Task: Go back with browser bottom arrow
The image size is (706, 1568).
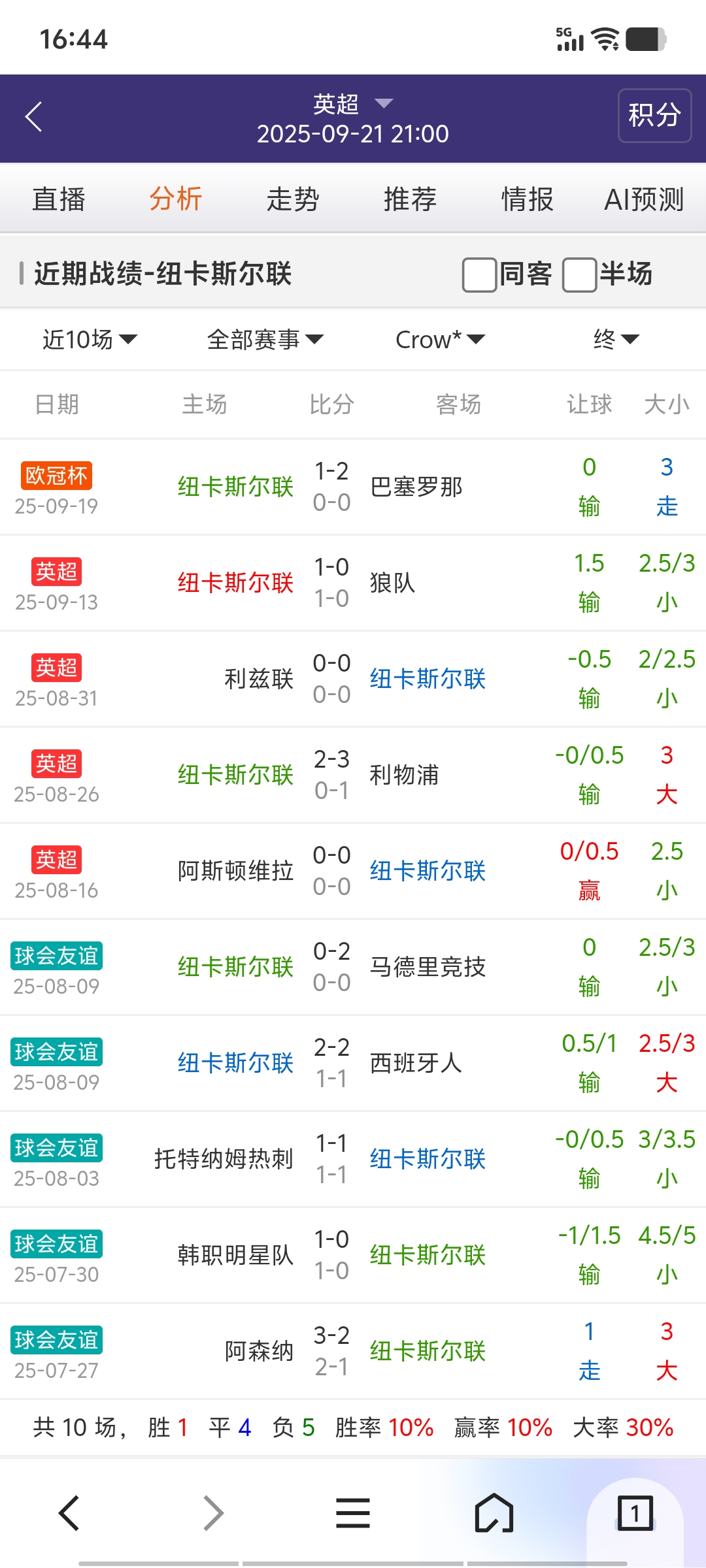Action: (x=69, y=1512)
